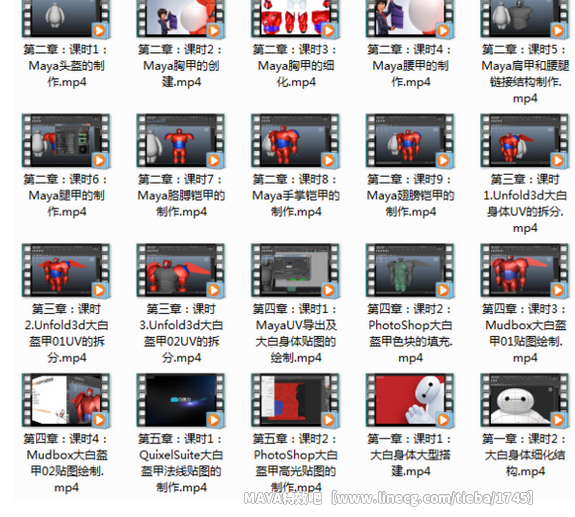Select the 第四章：课时3 Mudbox大白盔甲01贴图绘制.mp4 icon
Image resolution: width=575 pixels, height=517 pixels.
[525, 271]
